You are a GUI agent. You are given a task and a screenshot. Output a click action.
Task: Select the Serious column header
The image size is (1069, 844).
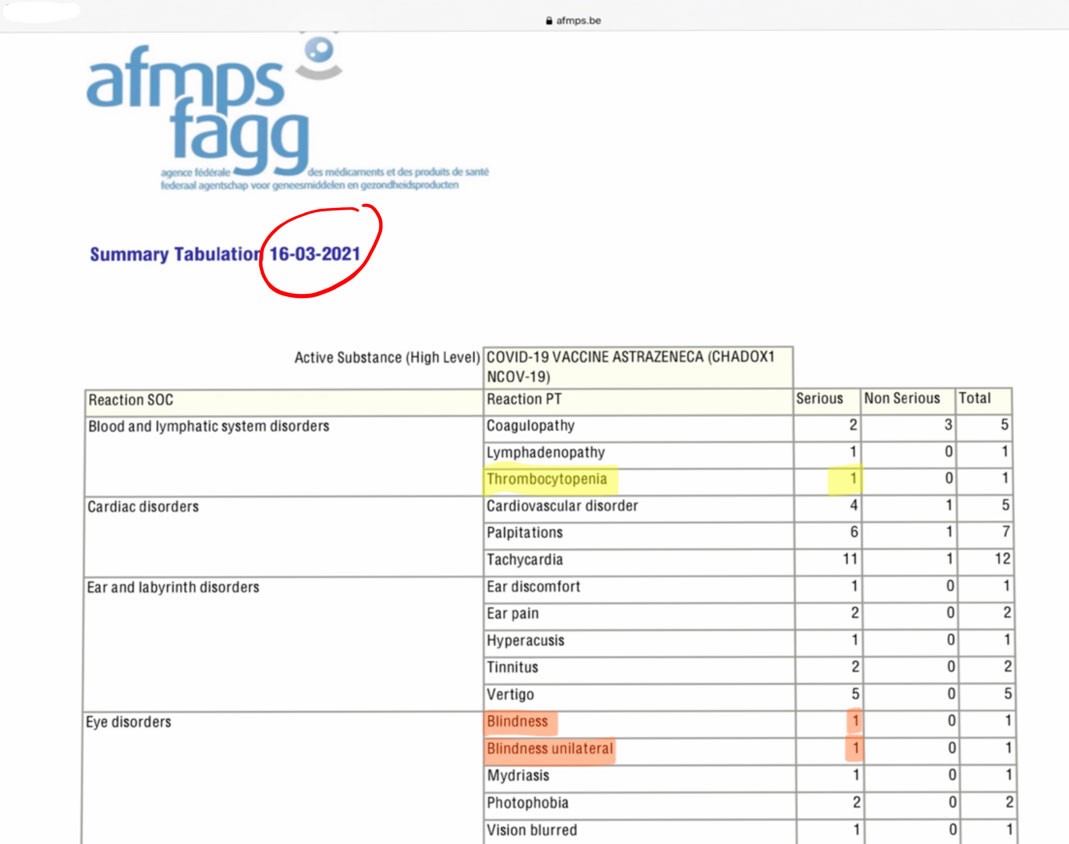point(821,398)
